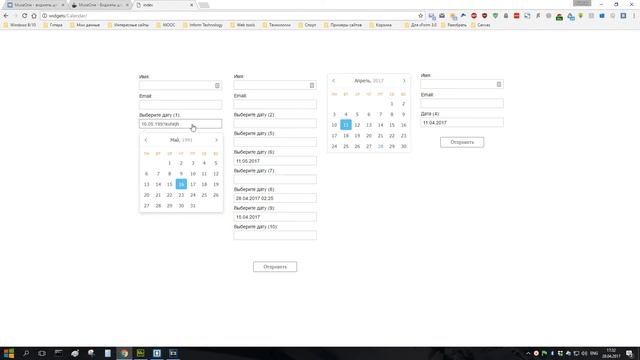Pick day 31 in the Май calendar popup
The width and height of the screenshot is (640, 360).
click(193, 206)
